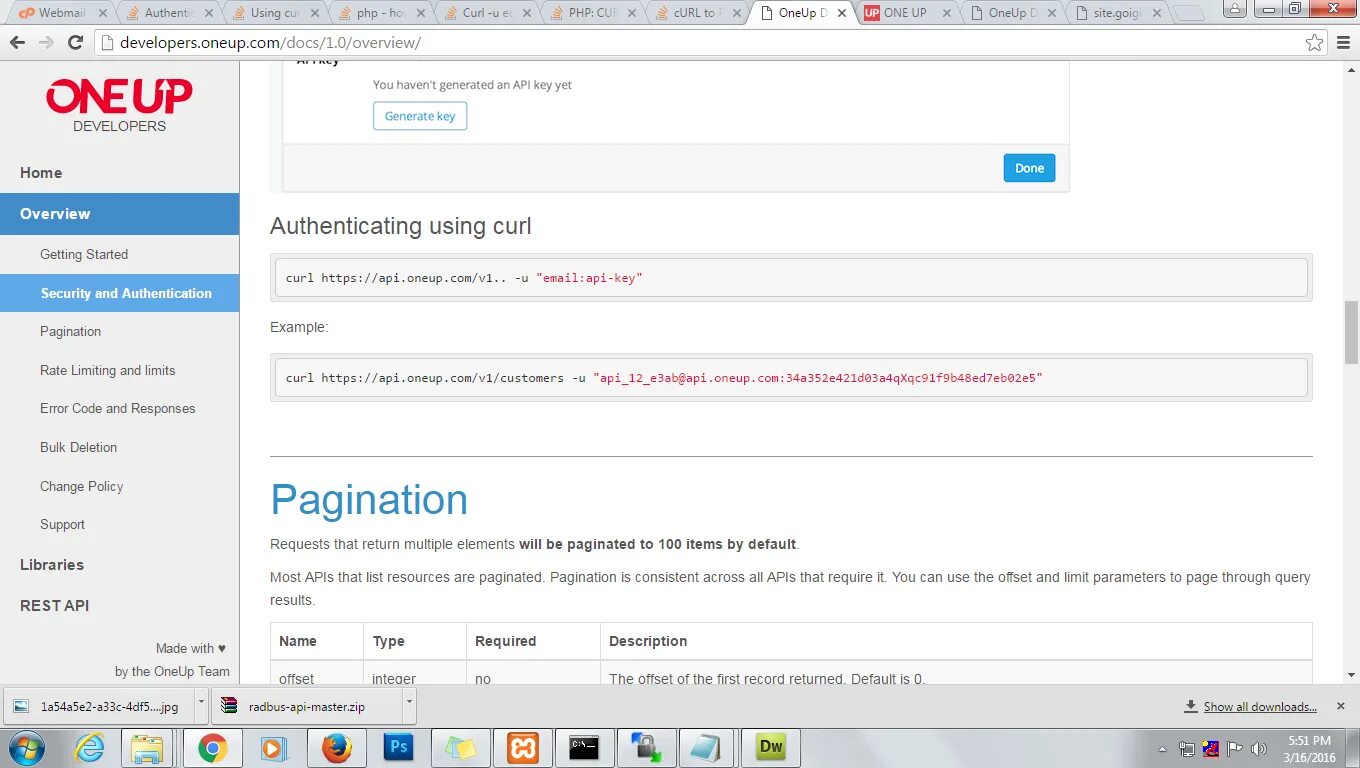Open the network transfer taskbar icon

click(x=646, y=748)
